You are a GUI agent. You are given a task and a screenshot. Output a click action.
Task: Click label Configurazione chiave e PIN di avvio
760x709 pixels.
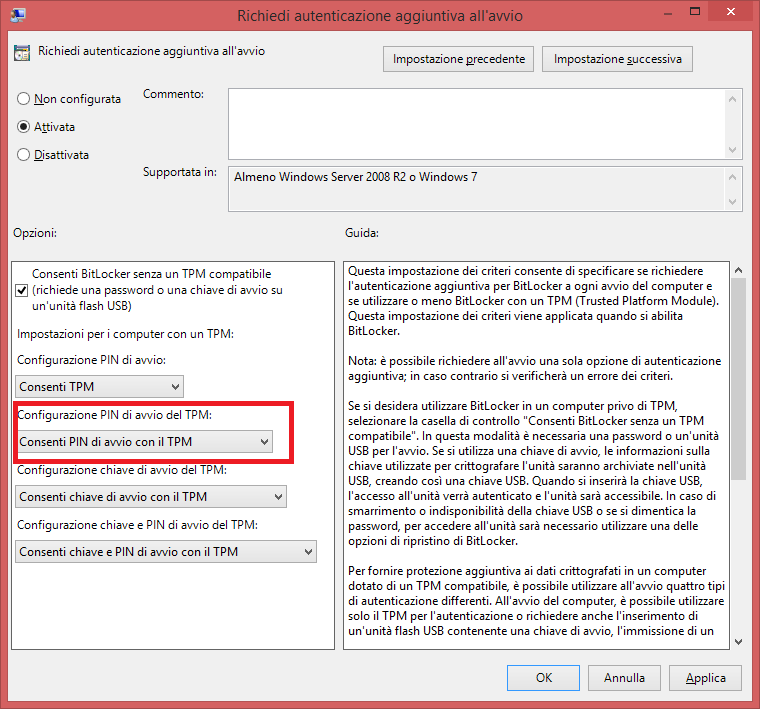pos(138,525)
